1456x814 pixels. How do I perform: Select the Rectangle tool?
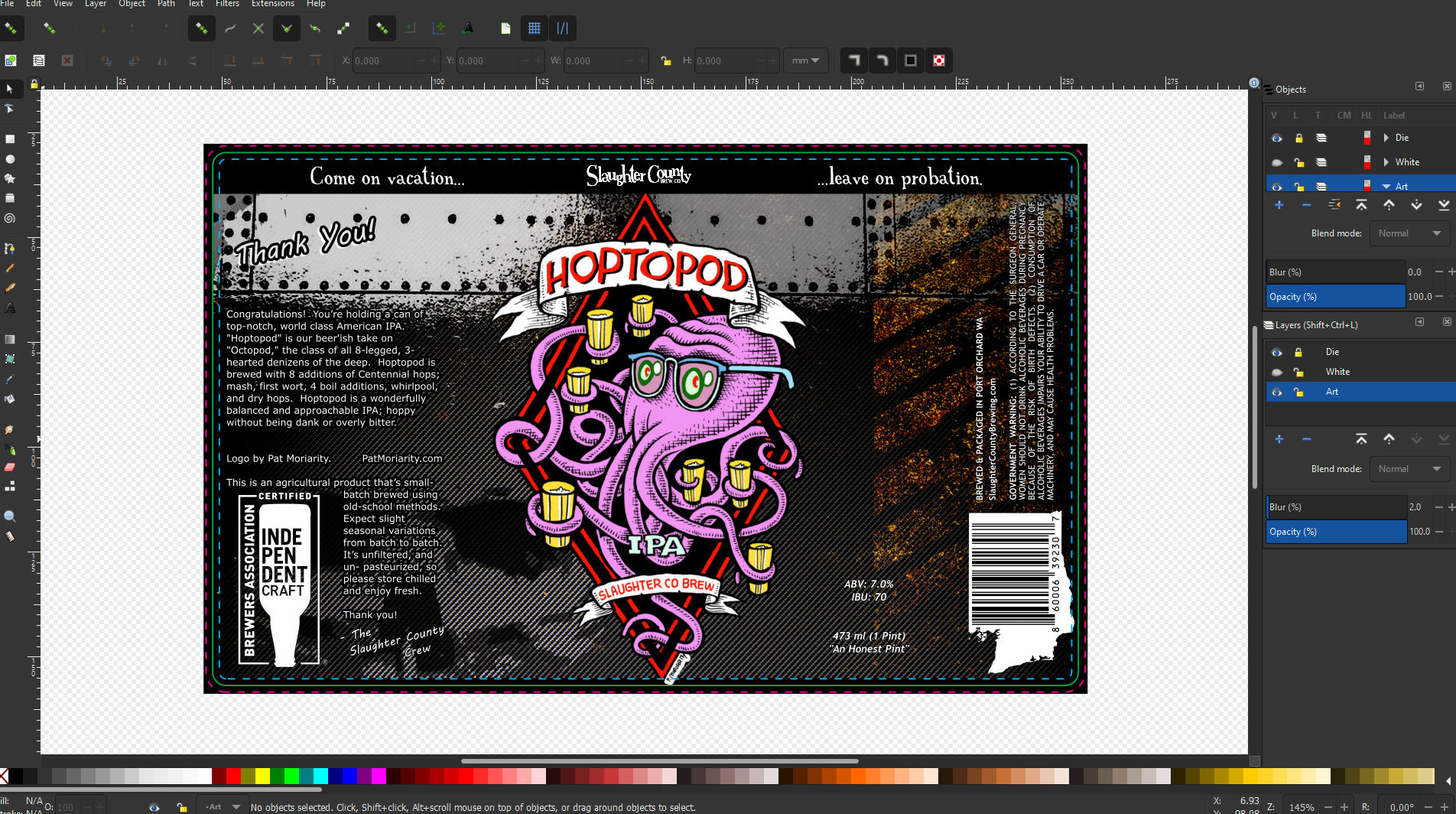10,139
